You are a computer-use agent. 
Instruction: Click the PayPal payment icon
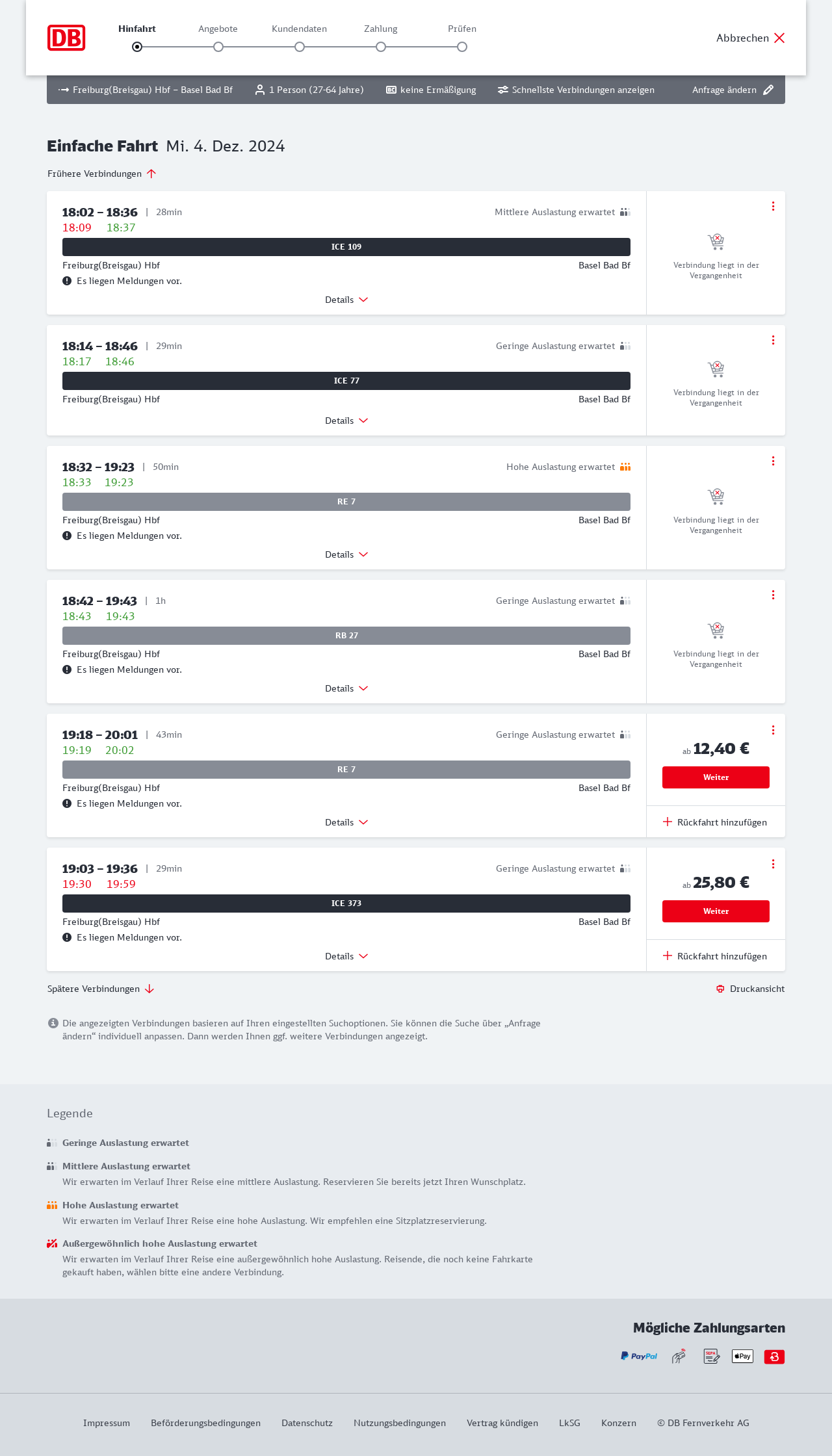coord(639,1356)
